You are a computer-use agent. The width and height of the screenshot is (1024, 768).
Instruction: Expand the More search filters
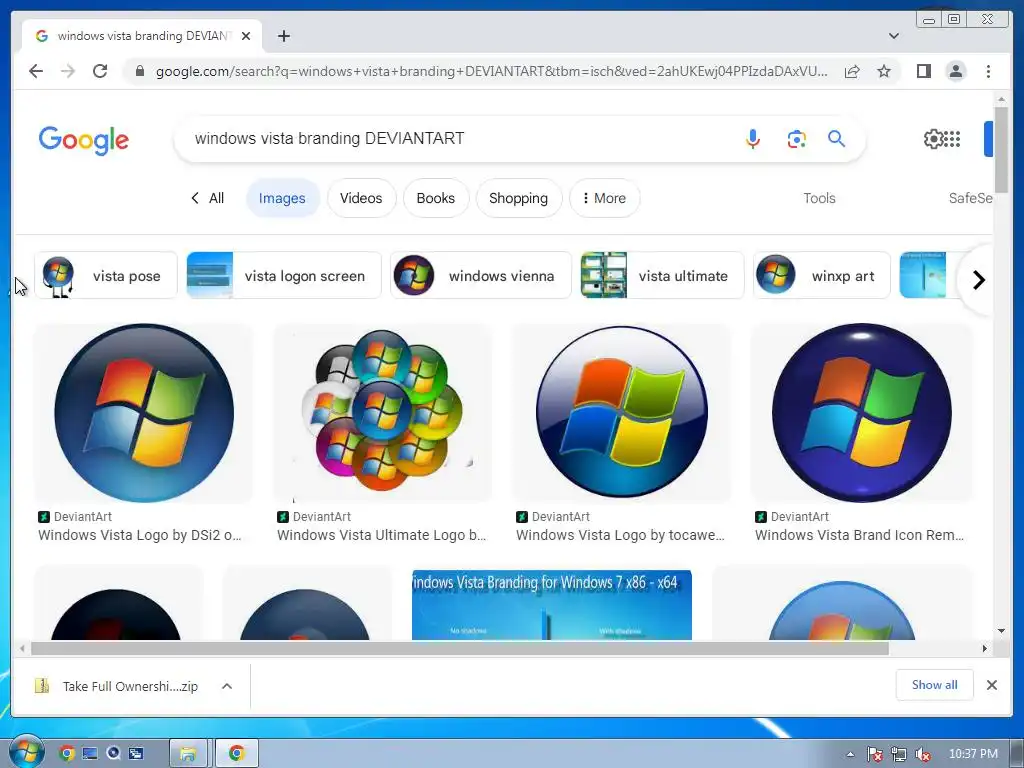[x=604, y=198]
